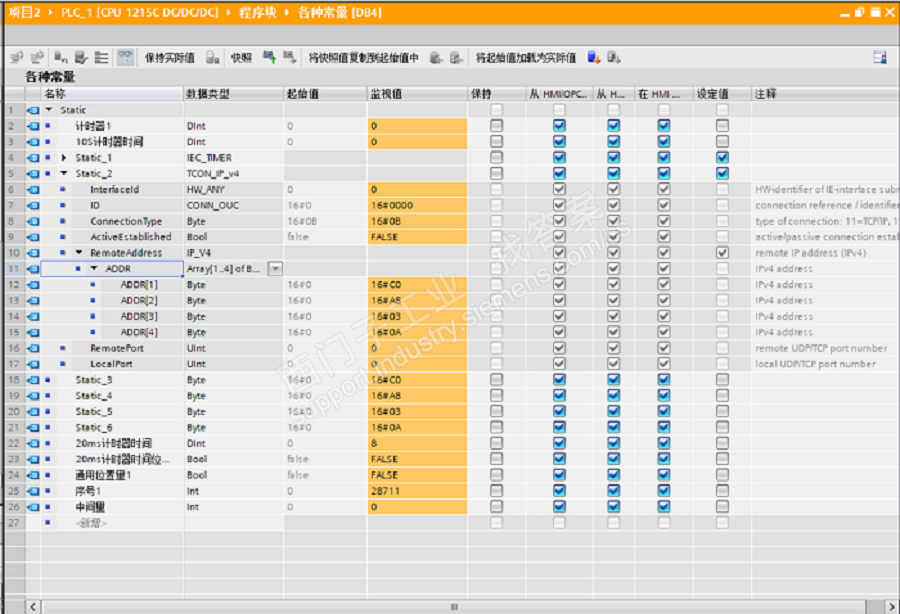Image resolution: width=900 pixels, height=614 pixels.
Task: Collapse the ADDR array row
Action: point(94,269)
